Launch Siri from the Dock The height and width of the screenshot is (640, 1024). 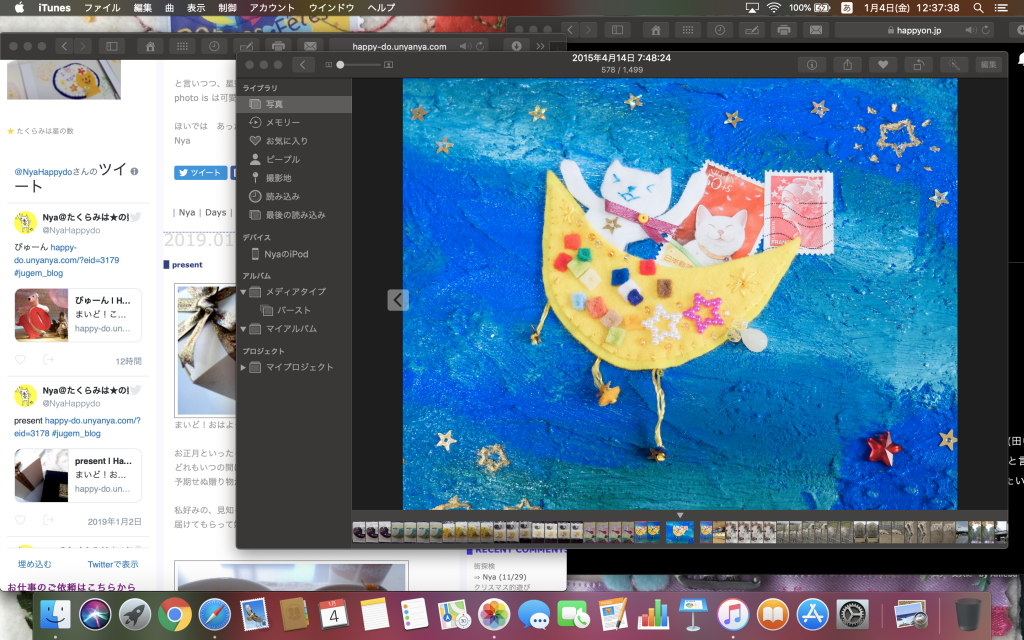coord(95,615)
